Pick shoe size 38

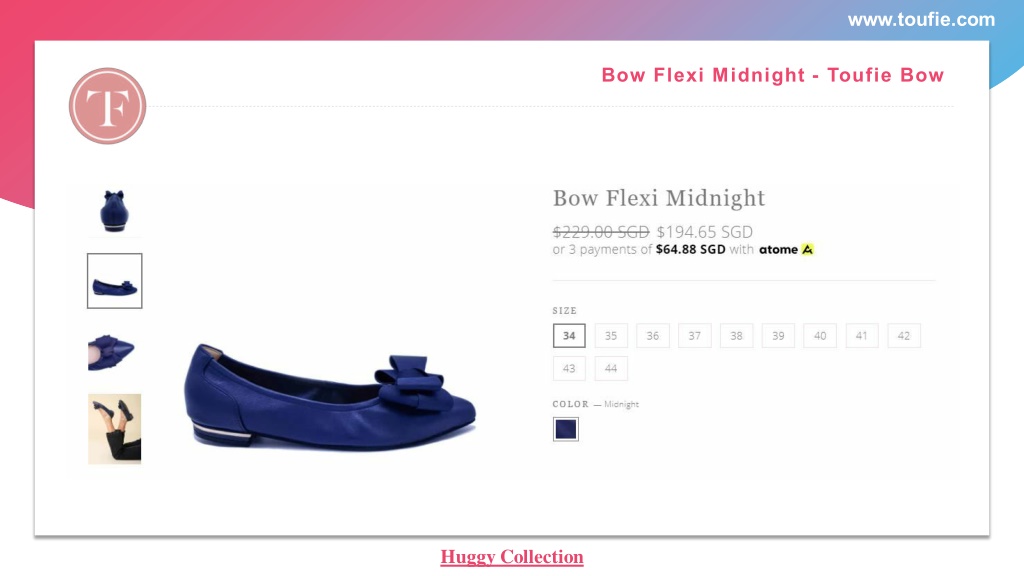coord(737,336)
